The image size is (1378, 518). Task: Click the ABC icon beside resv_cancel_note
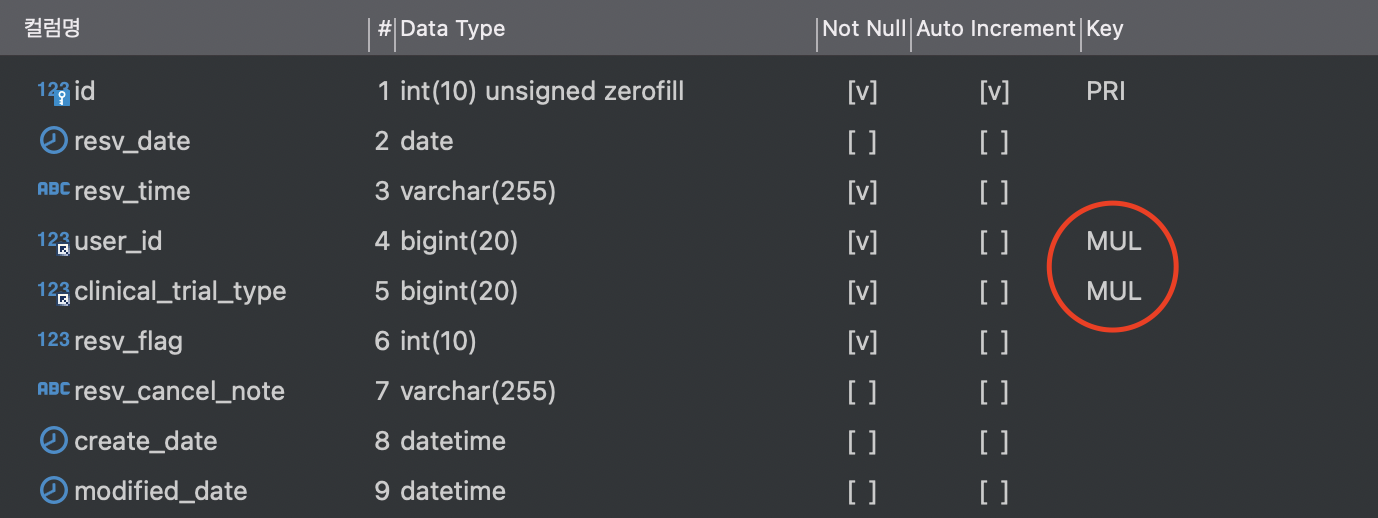[53, 388]
